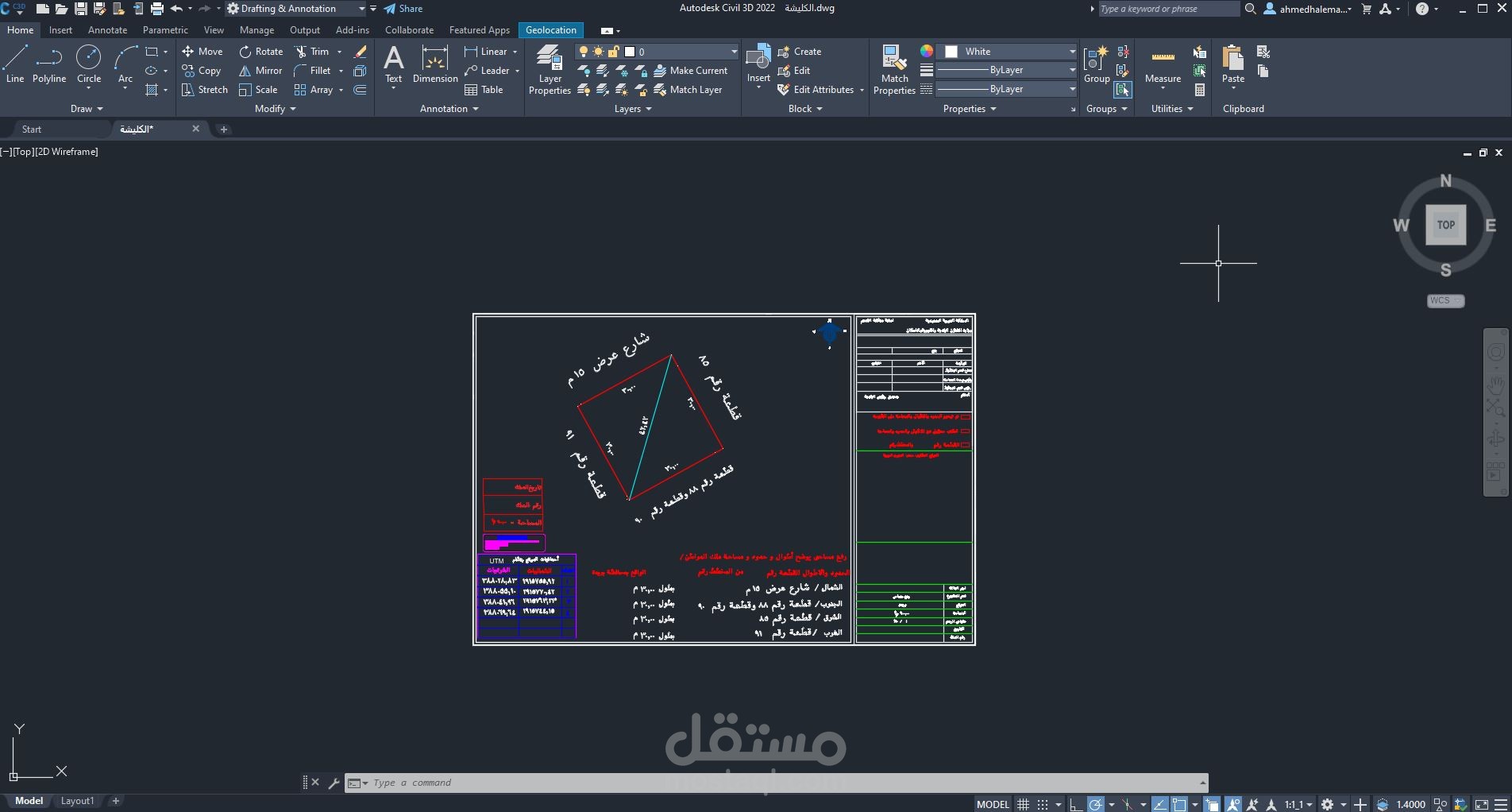Toggle snap mode in status bar
The image size is (1512, 812).
1043,804
